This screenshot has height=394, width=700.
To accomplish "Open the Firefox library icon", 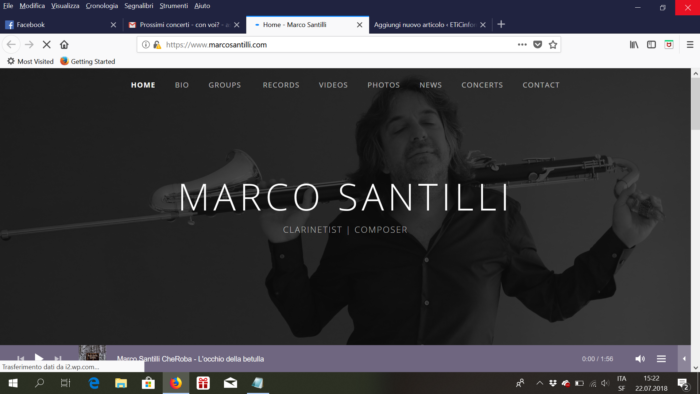I will point(634,45).
